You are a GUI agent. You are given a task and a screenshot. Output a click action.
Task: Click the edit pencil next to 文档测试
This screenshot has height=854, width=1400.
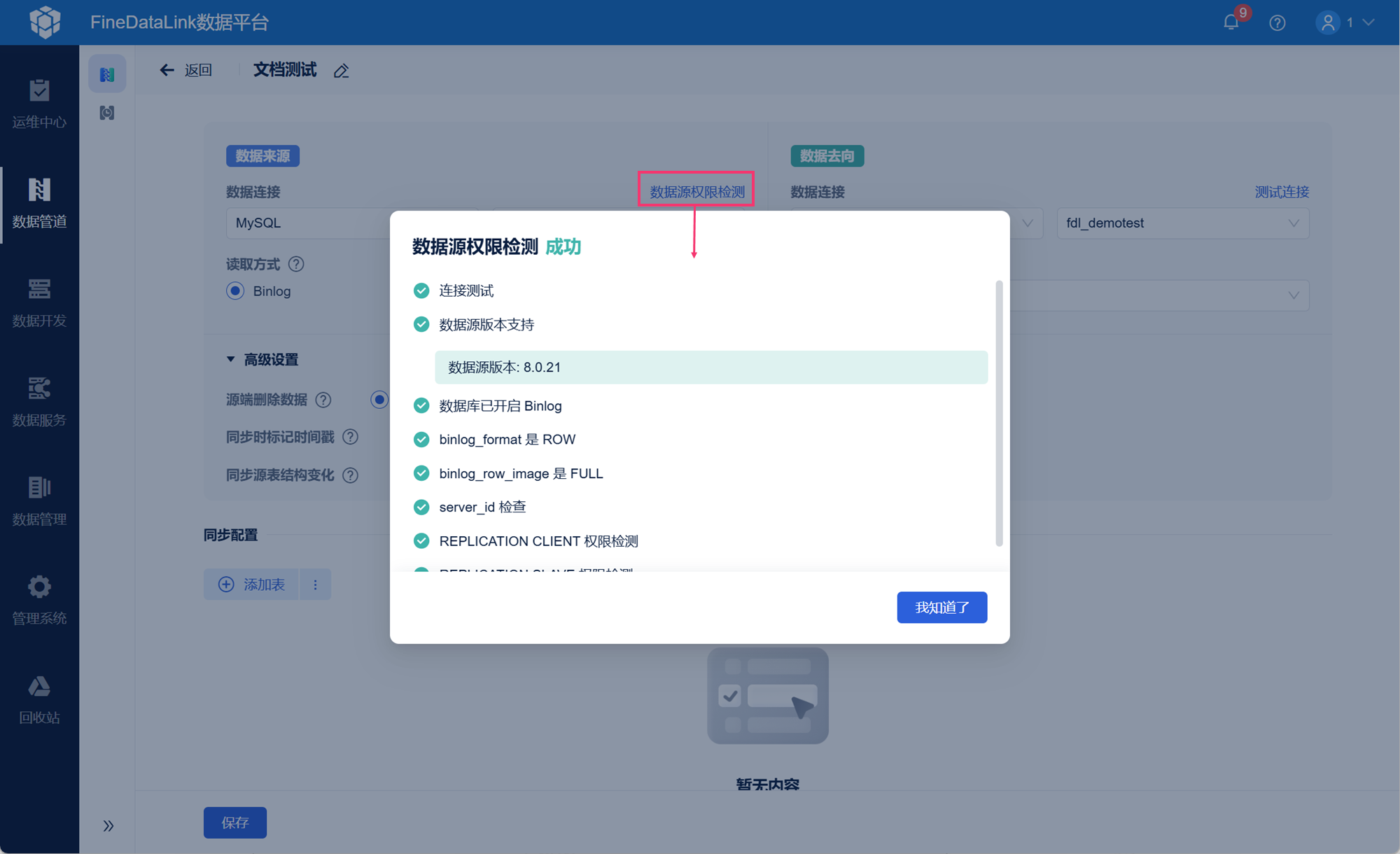pos(341,71)
